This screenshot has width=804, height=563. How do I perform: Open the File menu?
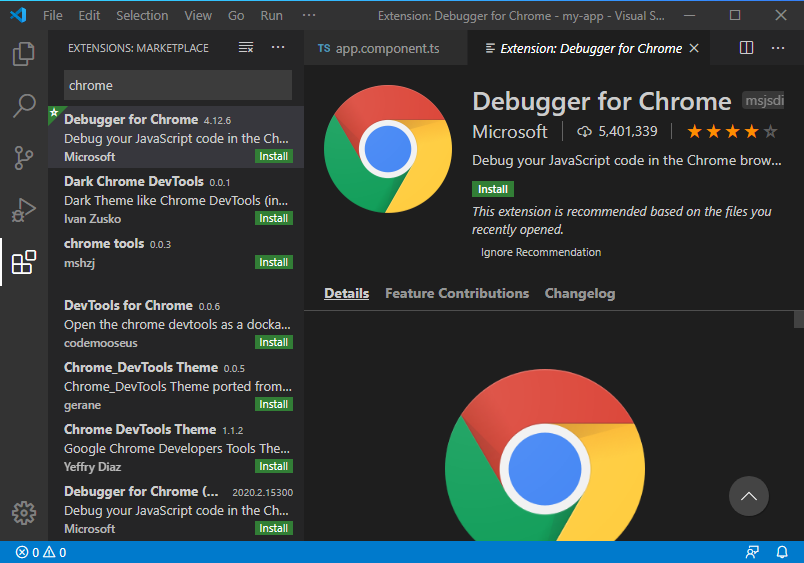click(x=53, y=15)
